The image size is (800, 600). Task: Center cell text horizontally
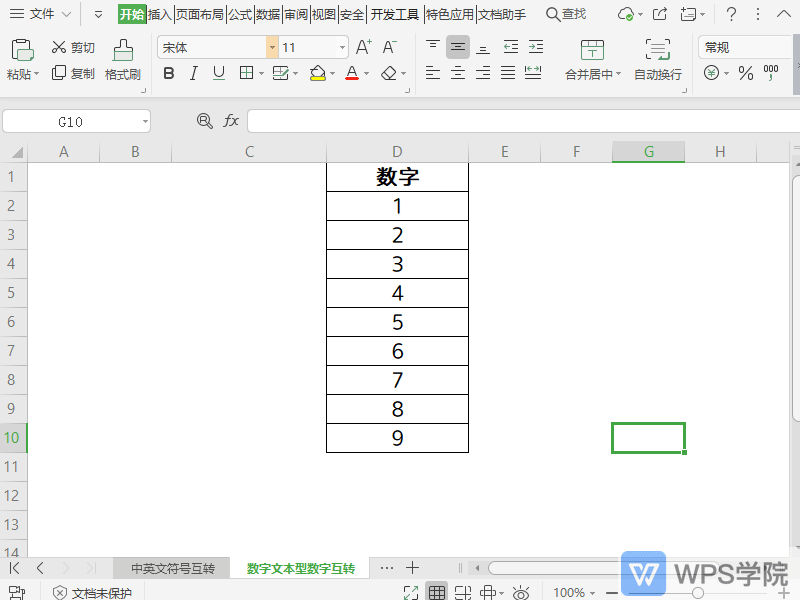(x=458, y=73)
